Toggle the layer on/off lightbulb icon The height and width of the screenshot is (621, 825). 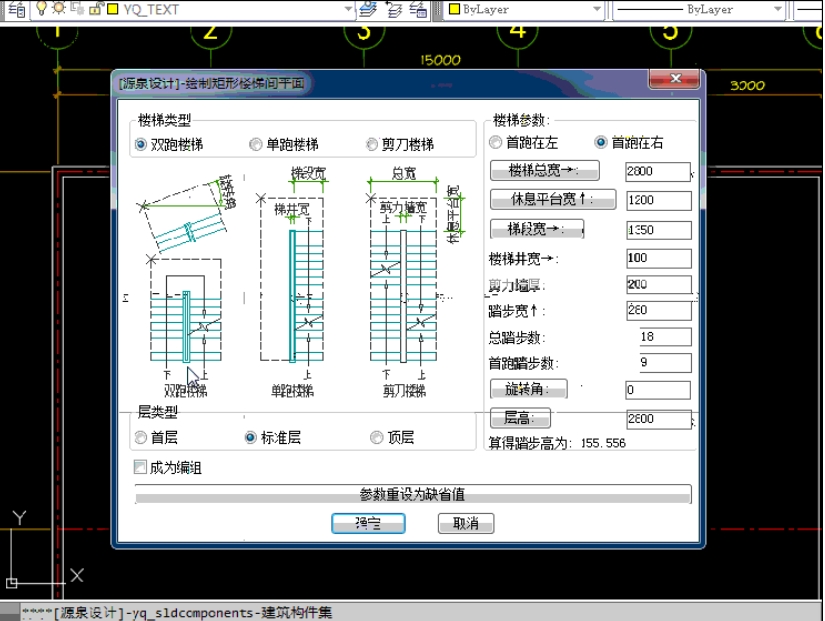(x=42, y=11)
